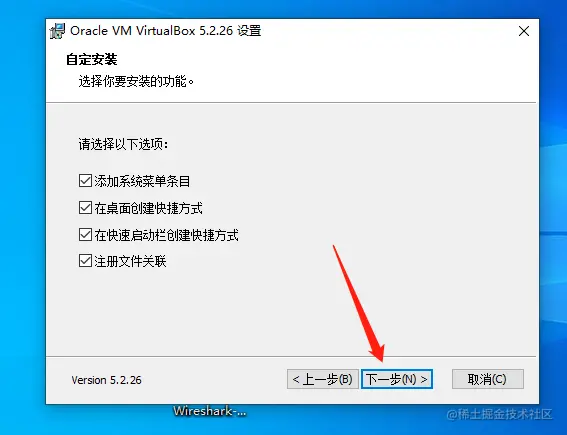Toggle the 在桌面创建快捷方式 checkbox
The image size is (567, 435).
tap(85, 208)
